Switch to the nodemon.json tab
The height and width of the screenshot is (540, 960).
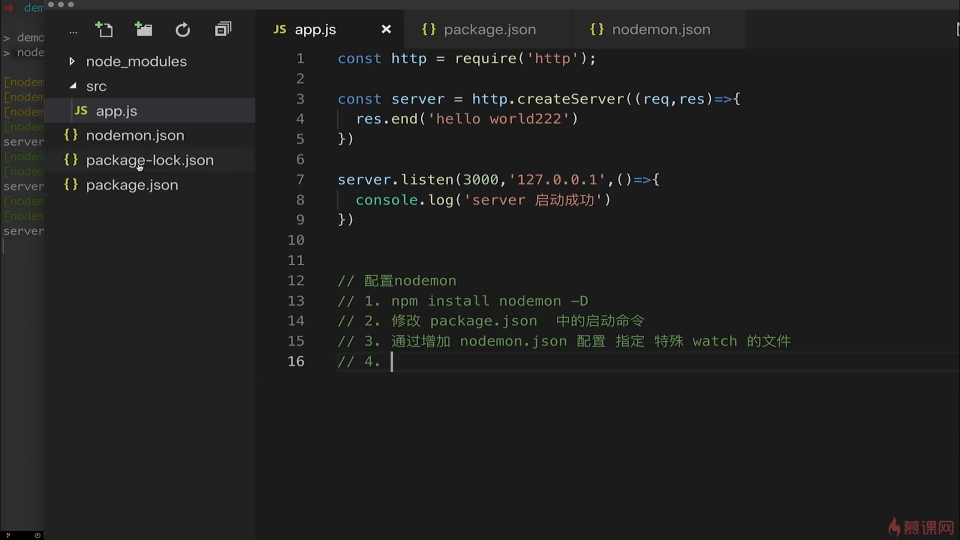pos(660,30)
